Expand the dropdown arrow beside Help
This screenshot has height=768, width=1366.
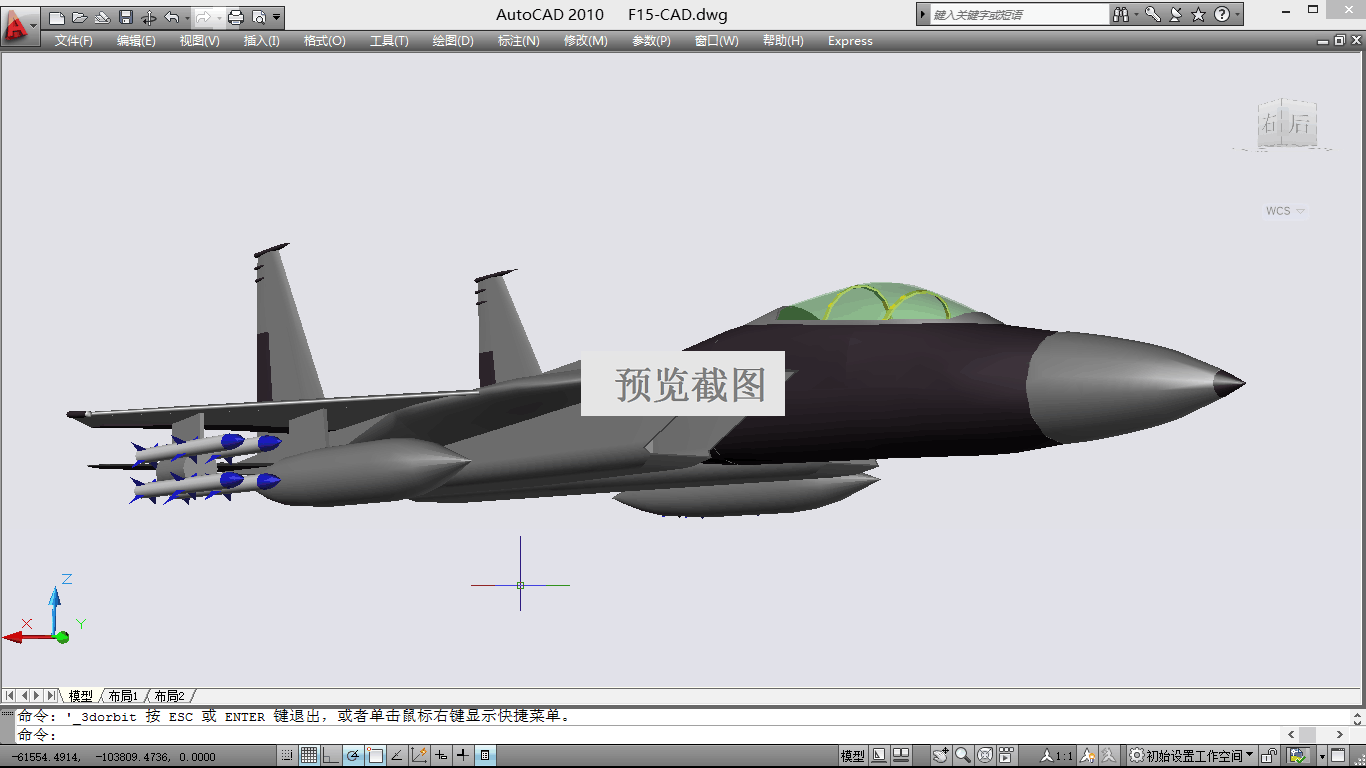click(1238, 15)
